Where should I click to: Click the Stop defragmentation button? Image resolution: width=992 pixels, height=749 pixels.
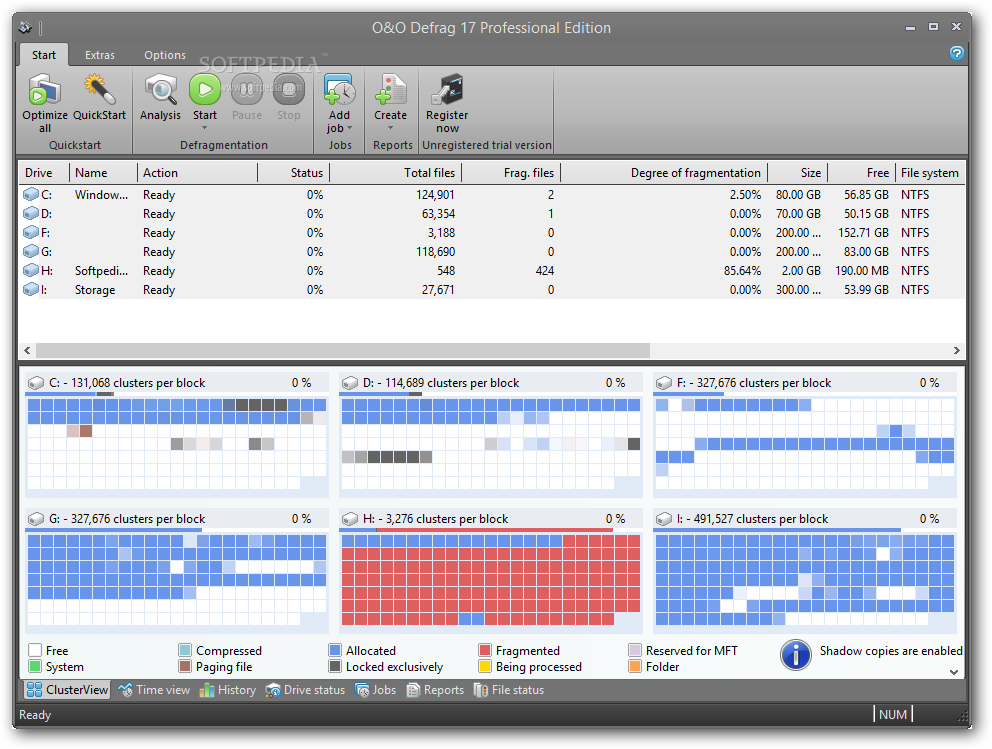288,89
